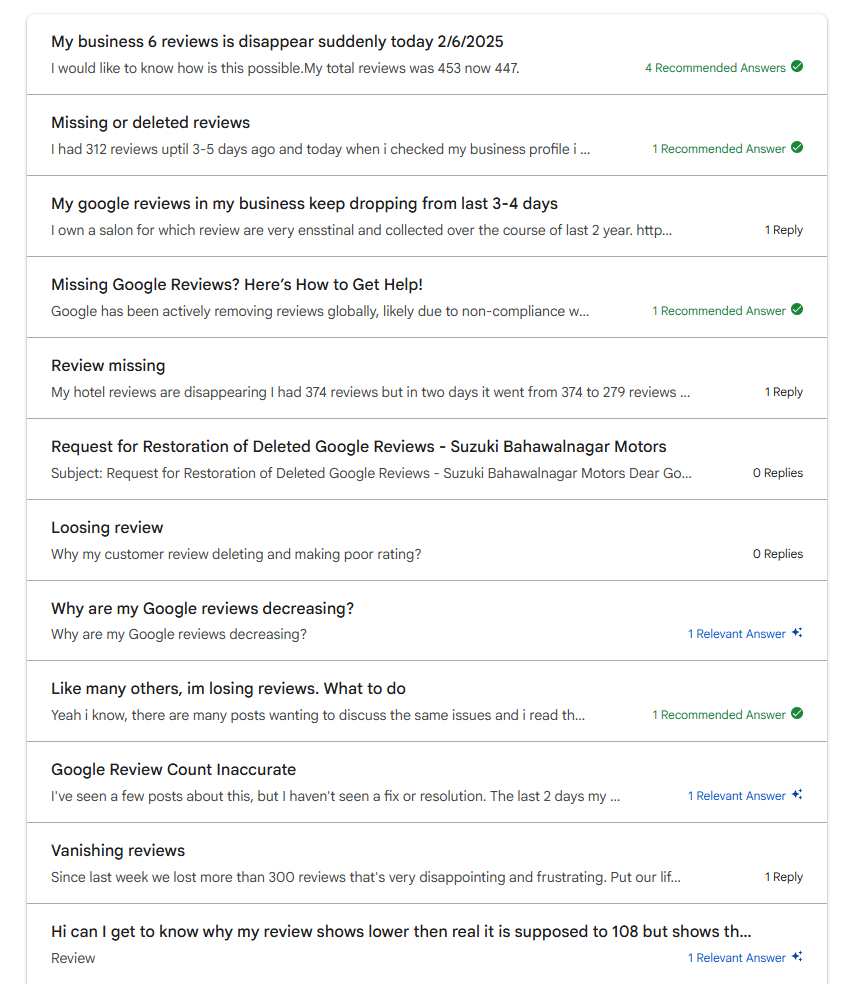The image size is (842, 984).
Task: Open Why are my Google reviews decreasing? title
Action: (x=203, y=608)
